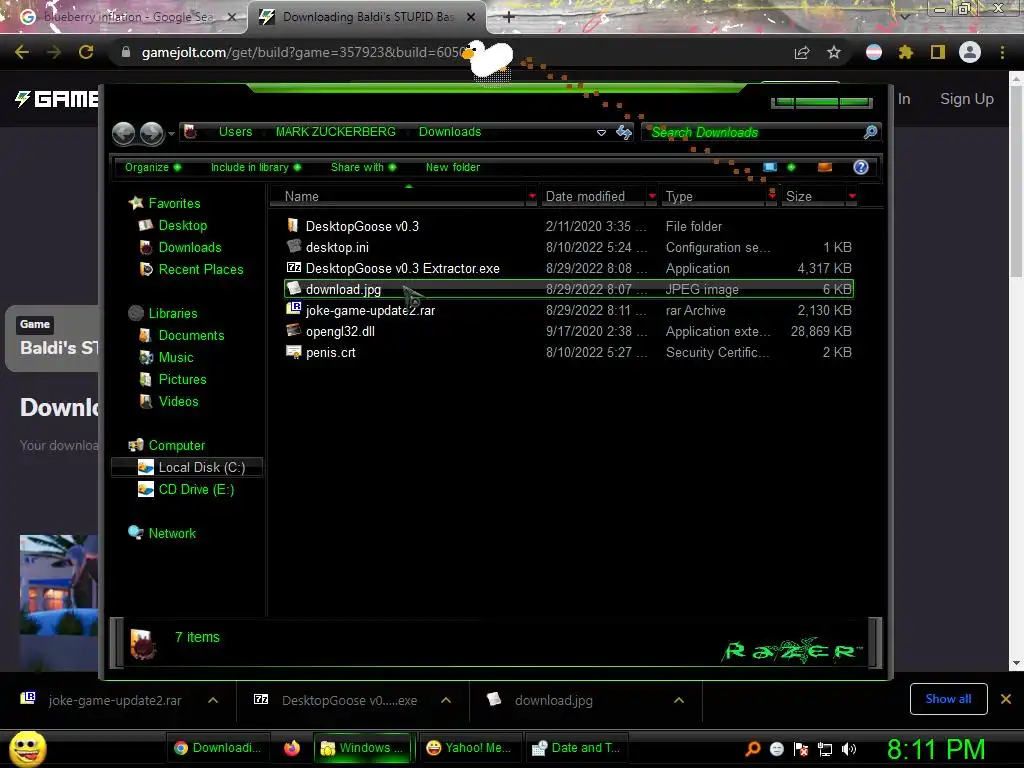The image size is (1024, 768).
Task: Open Chrome three-dot menu
Action: click(1002, 52)
